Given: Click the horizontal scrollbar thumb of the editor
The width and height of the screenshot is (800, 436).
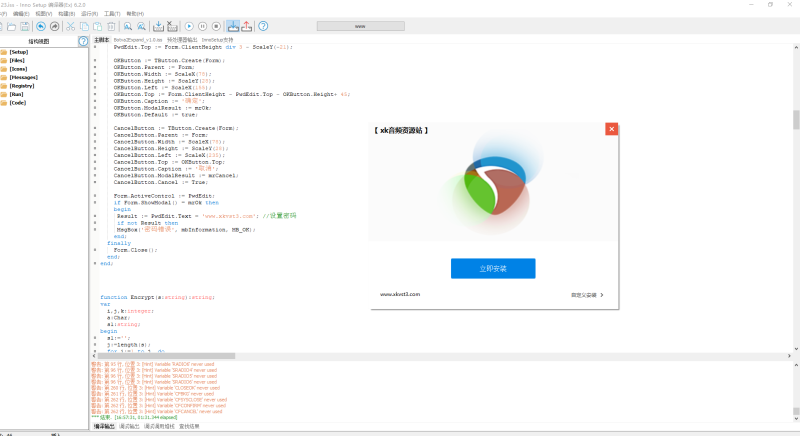Looking at the screenshot, I should tap(166, 356).
